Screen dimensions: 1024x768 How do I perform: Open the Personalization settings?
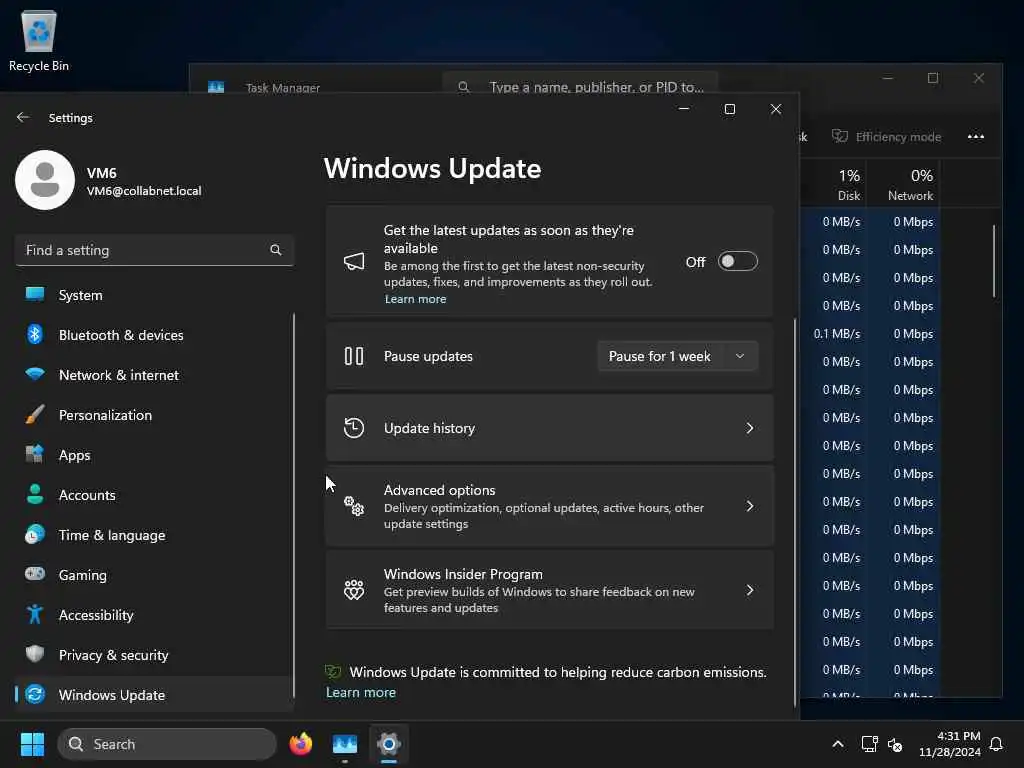(153, 415)
